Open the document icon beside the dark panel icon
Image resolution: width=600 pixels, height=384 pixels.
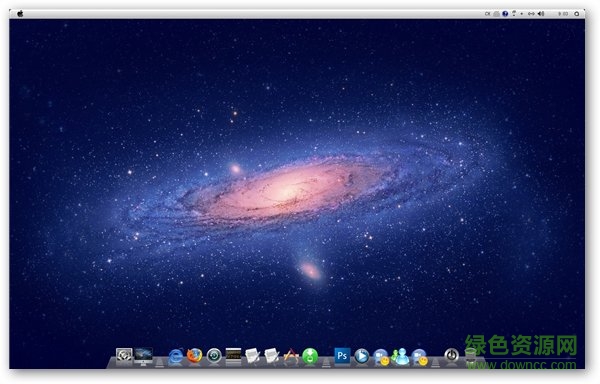pos(253,356)
